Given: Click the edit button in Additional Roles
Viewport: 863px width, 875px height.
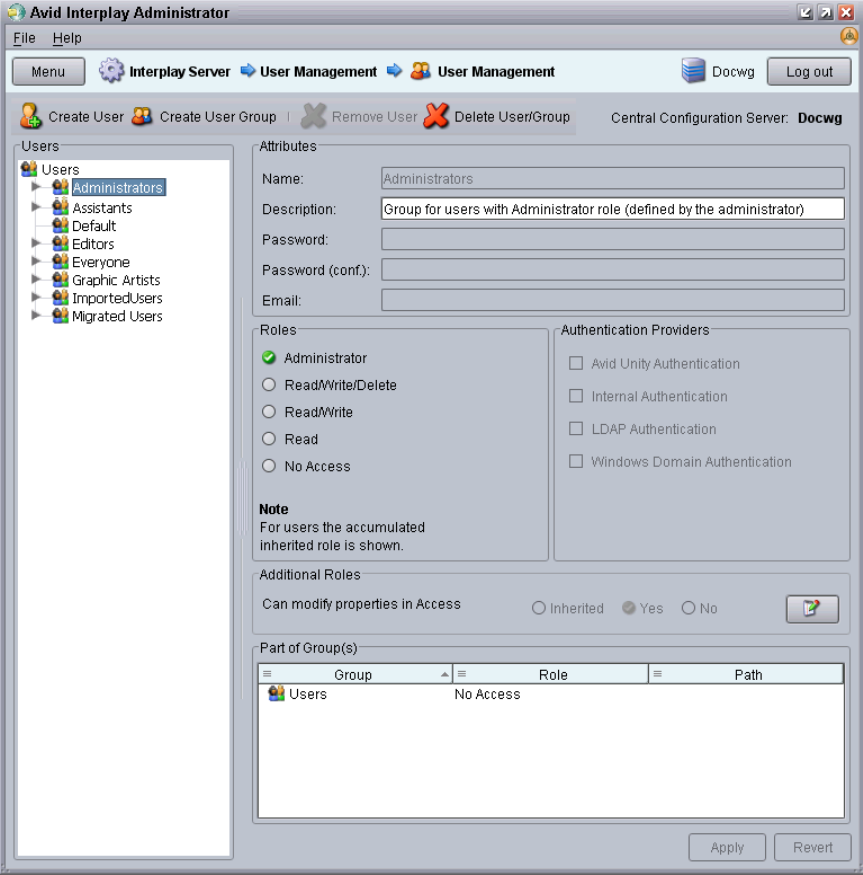Looking at the screenshot, I should (812, 608).
